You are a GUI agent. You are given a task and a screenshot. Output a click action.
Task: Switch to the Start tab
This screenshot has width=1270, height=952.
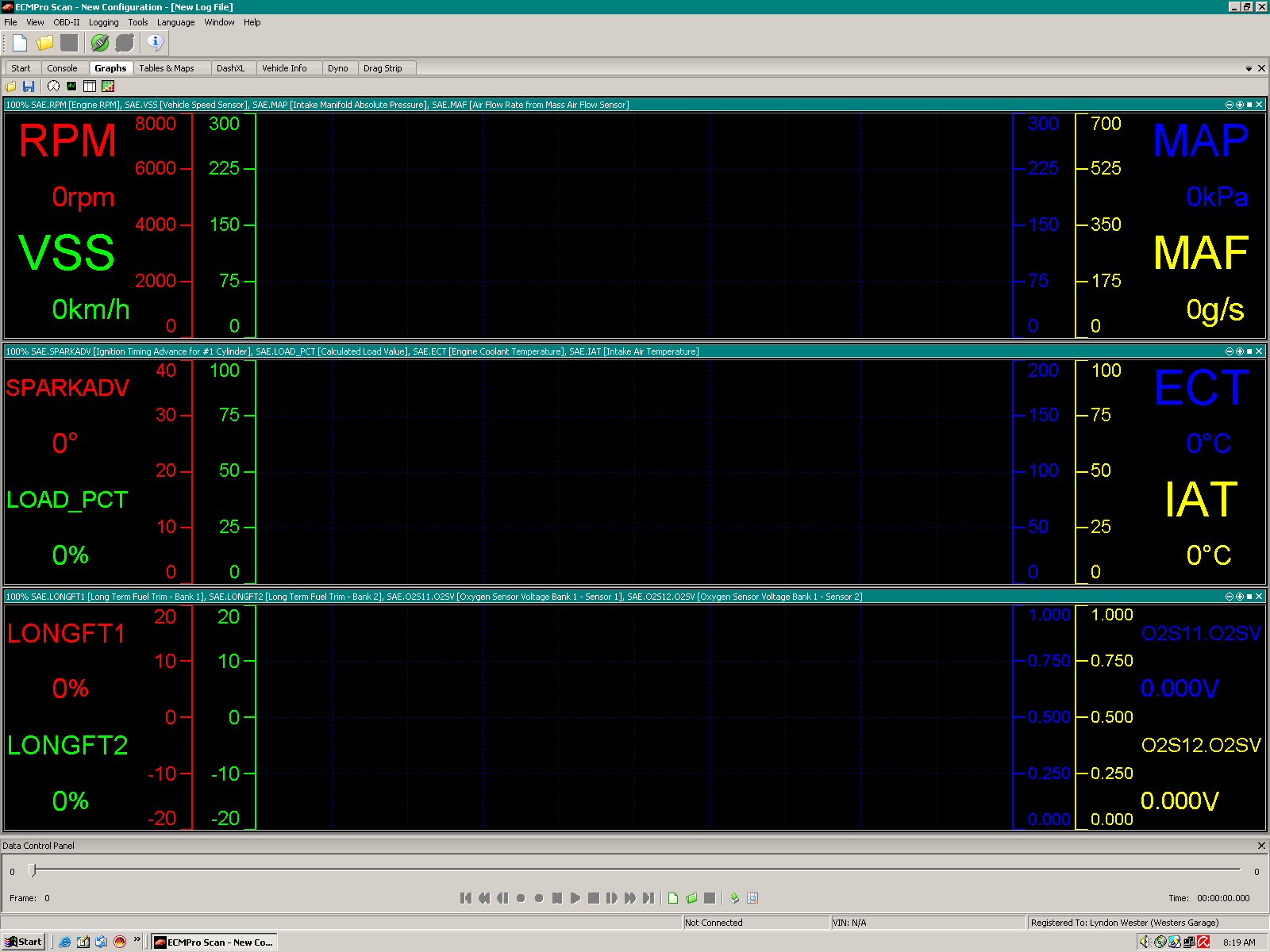(21, 68)
